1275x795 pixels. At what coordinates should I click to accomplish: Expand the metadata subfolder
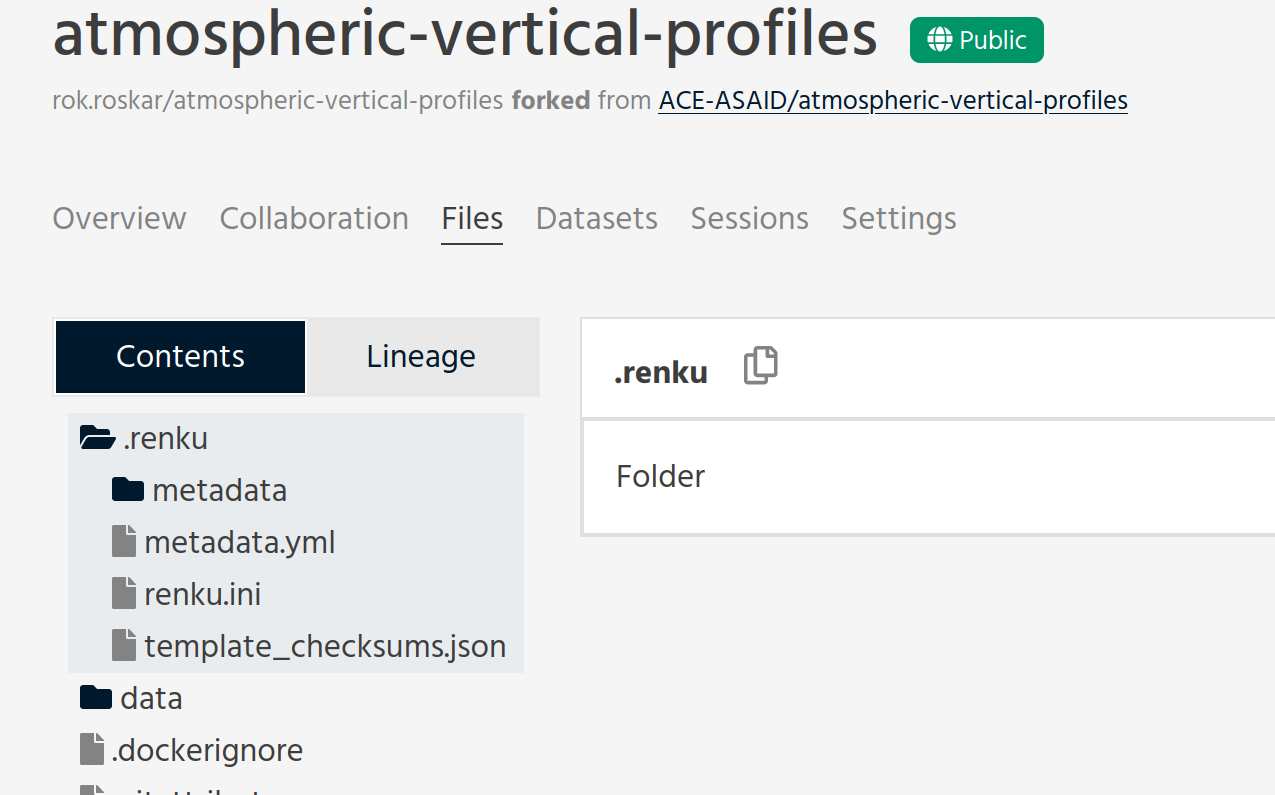pos(219,489)
